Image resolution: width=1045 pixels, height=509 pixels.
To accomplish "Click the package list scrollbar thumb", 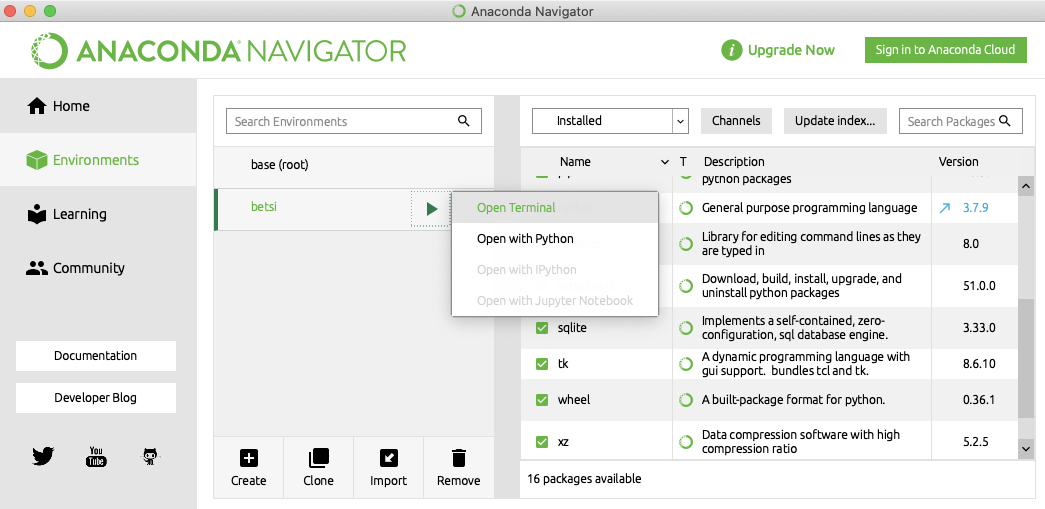I will coord(1026,360).
